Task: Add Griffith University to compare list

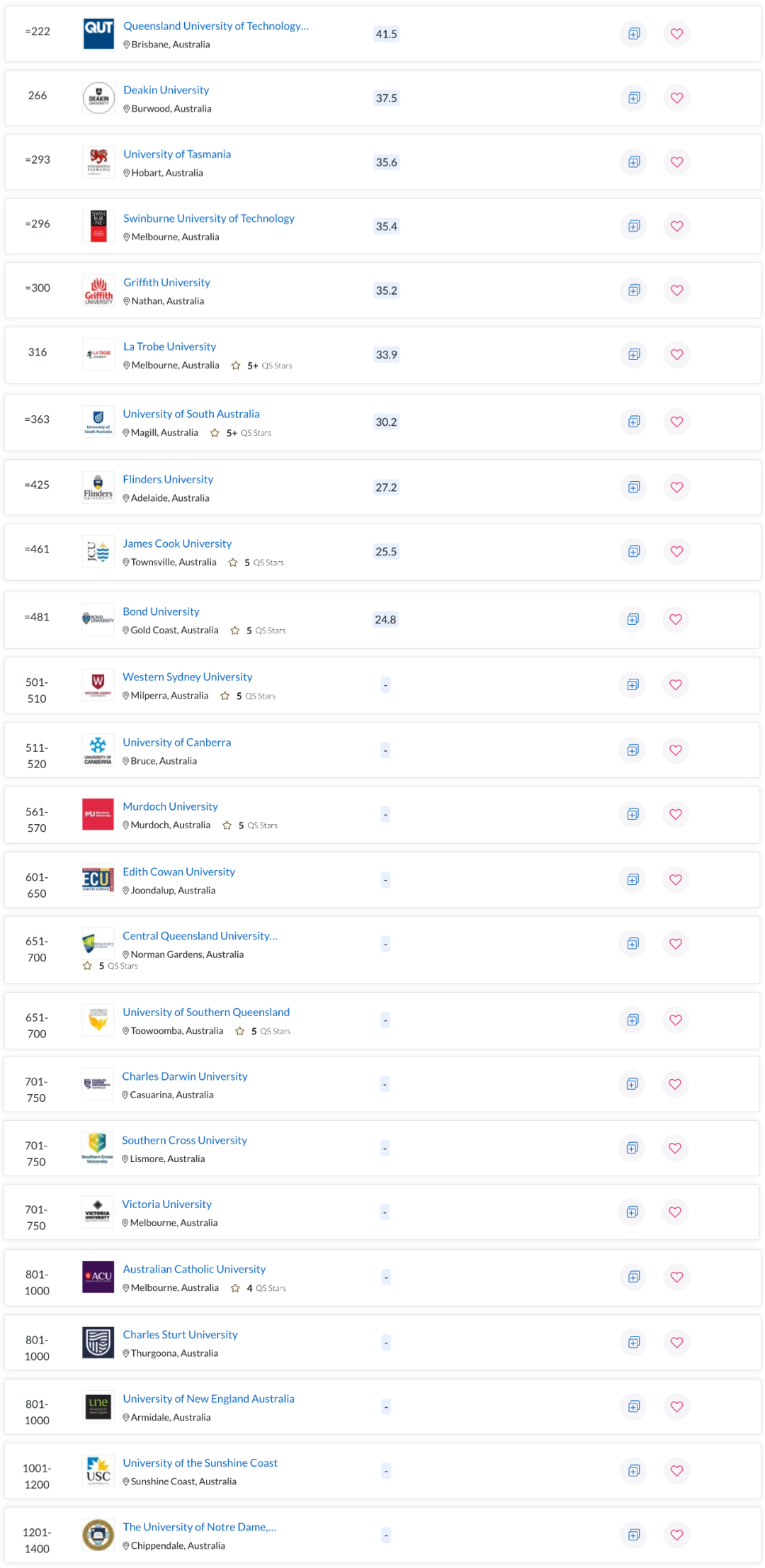Action: (634, 291)
